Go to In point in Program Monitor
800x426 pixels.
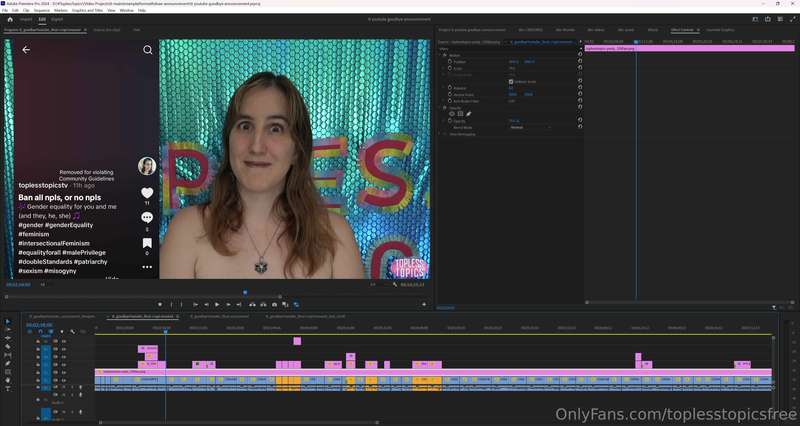(x=195, y=305)
